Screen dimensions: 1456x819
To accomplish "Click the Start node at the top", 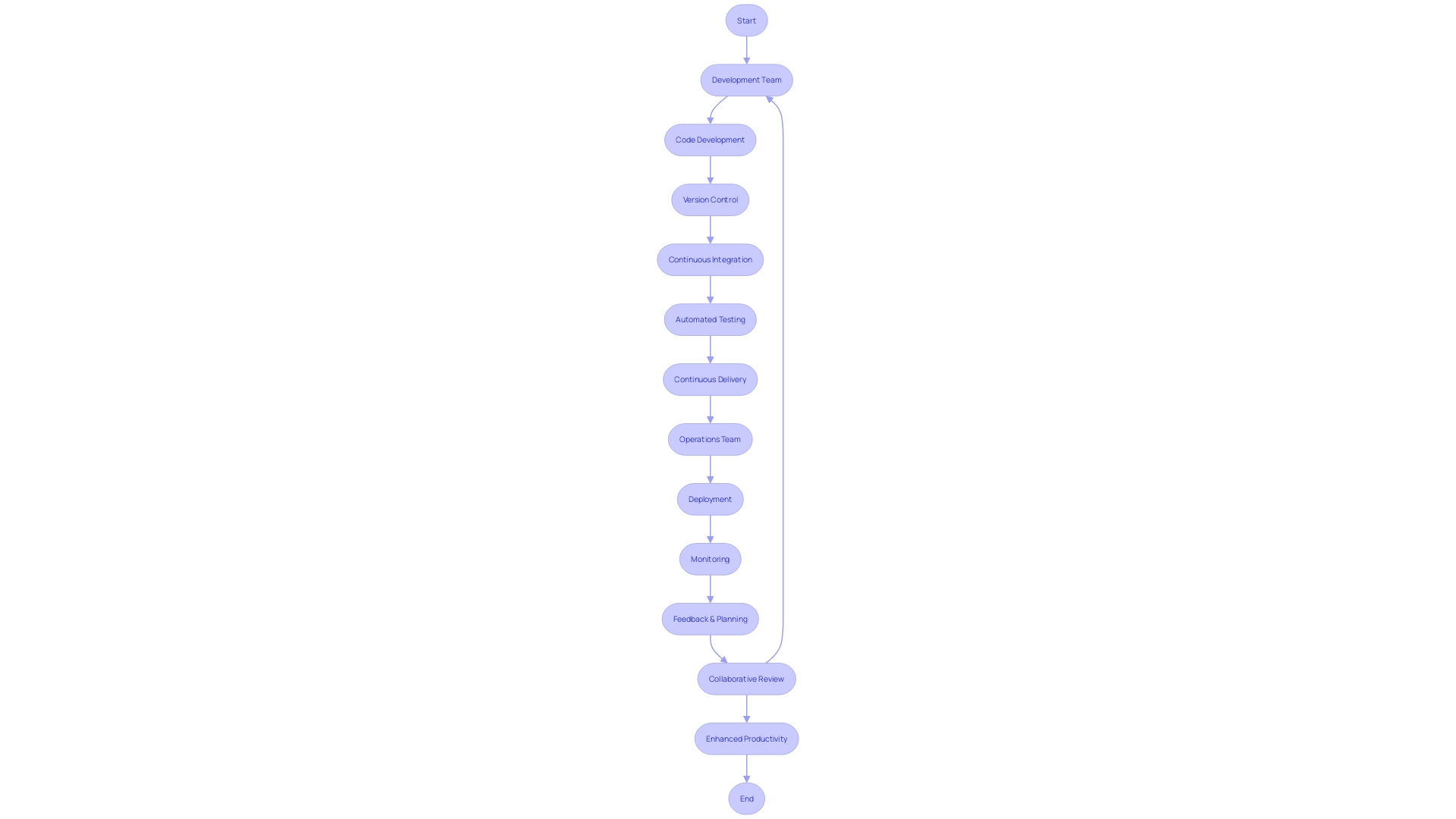I will [x=746, y=20].
